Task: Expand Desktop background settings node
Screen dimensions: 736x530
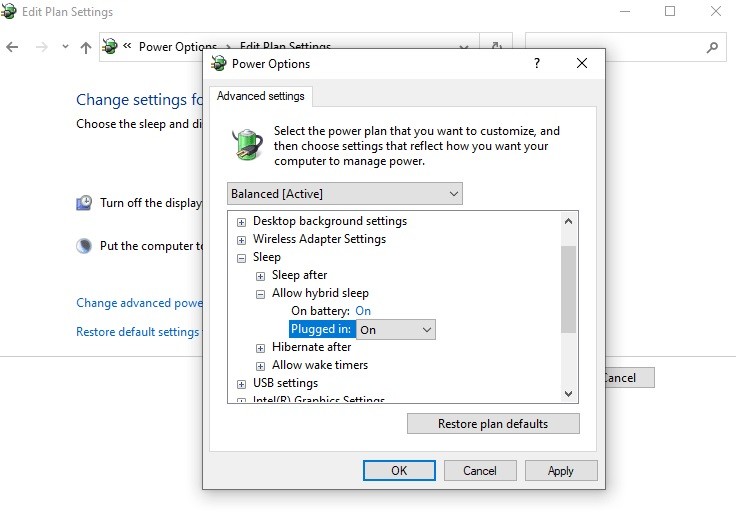Action: (x=241, y=222)
